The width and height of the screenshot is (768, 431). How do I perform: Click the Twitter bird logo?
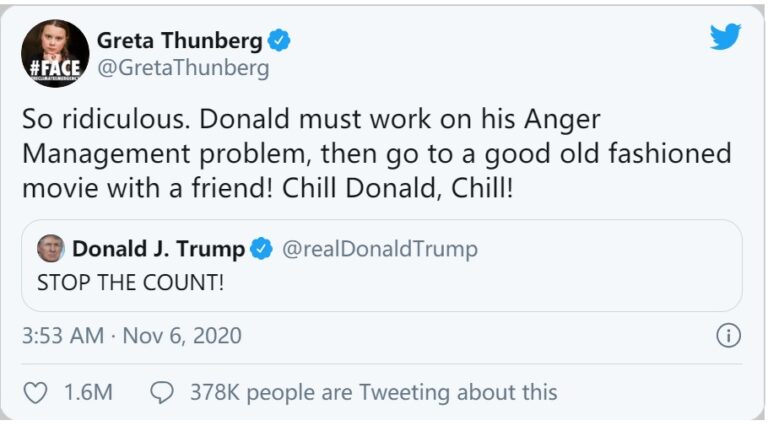(726, 37)
